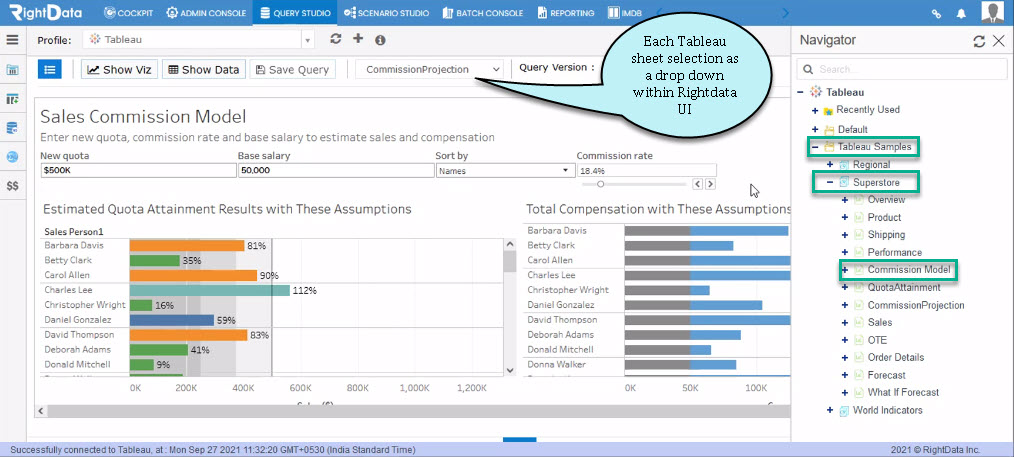
Task: Add new profile with plus icon
Action: click(x=358, y=39)
